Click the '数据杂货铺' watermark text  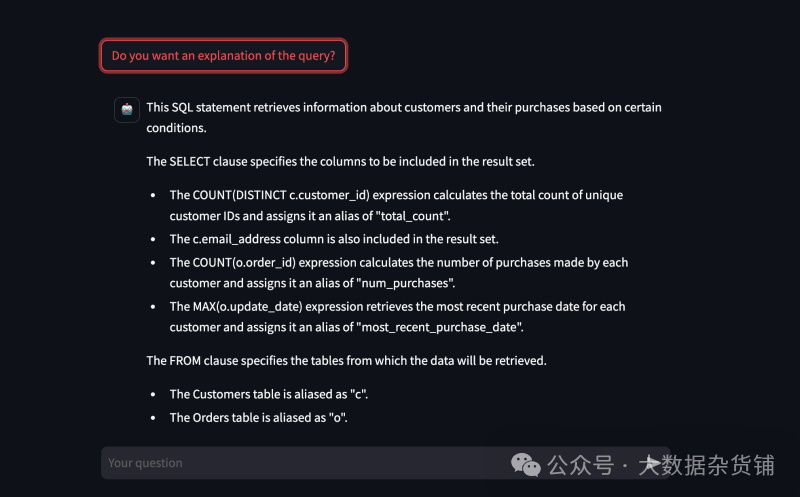point(716,465)
